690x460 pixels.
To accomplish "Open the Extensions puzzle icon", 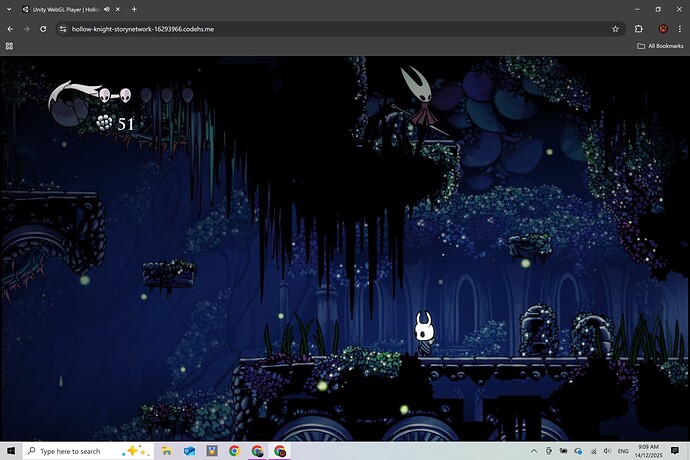I will pyautogui.click(x=639, y=29).
